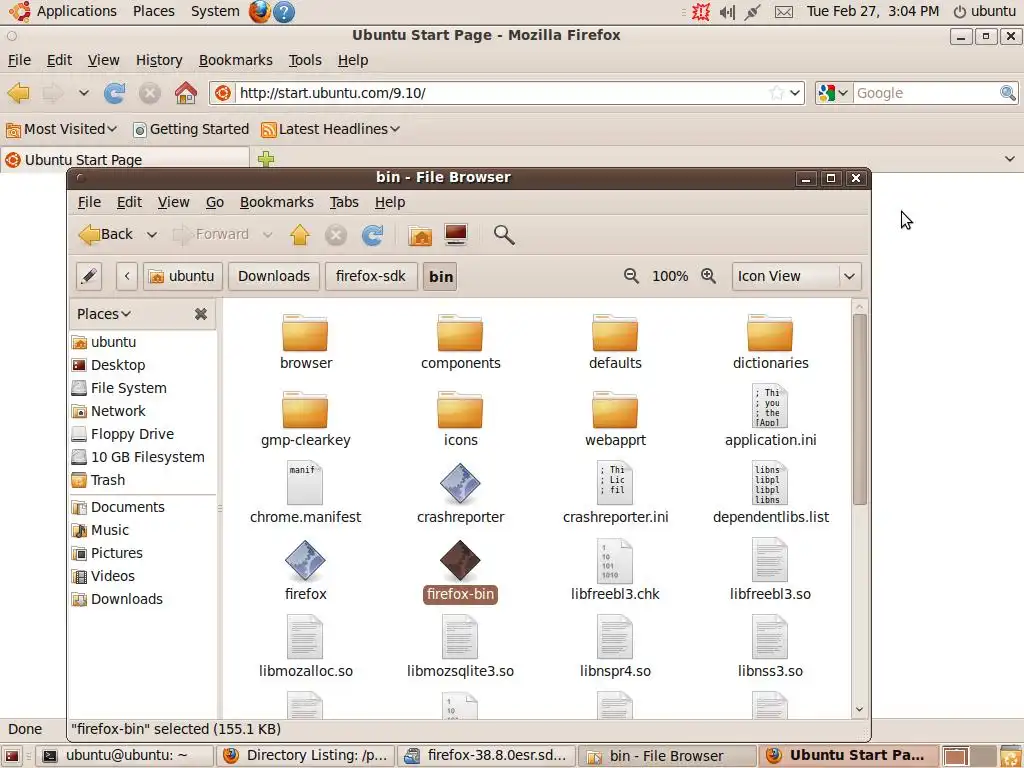Viewport: 1024px width, 768px height.
Task: Click Firefox Back arrow
Action: tap(18, 93)
